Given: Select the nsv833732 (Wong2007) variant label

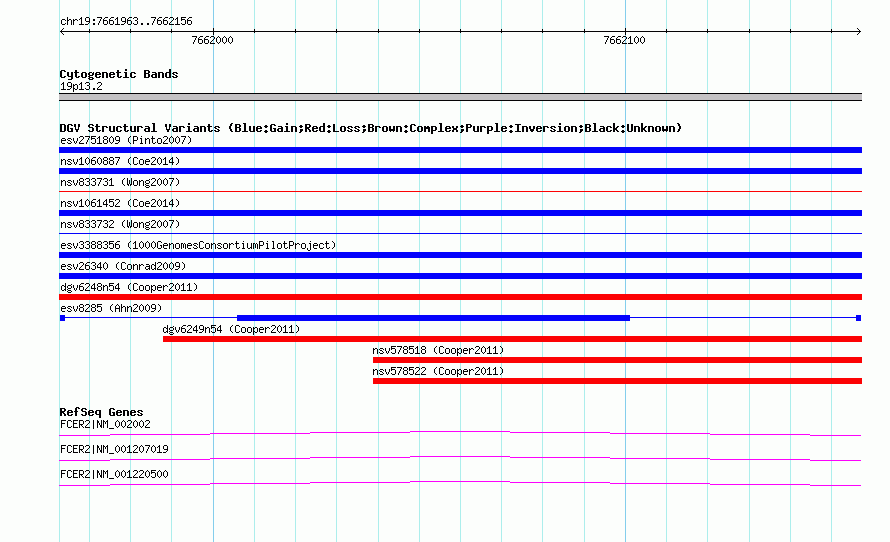Looking at the screenshot, I should point(120,224).
